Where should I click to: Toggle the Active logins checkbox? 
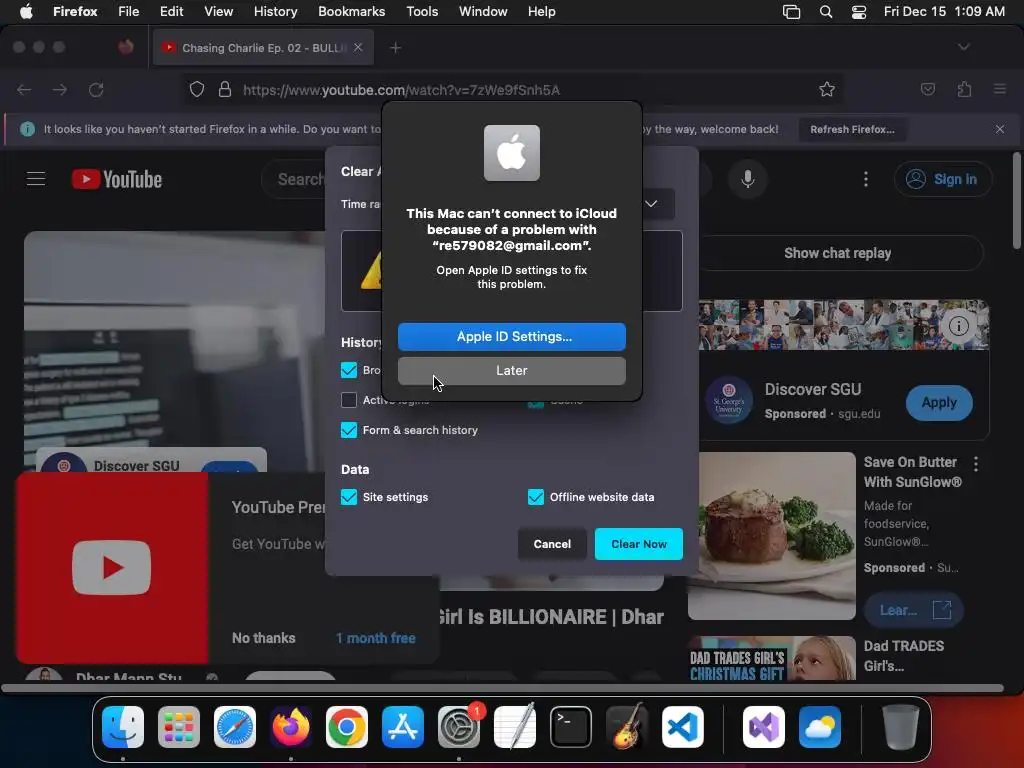click(349, 400)
